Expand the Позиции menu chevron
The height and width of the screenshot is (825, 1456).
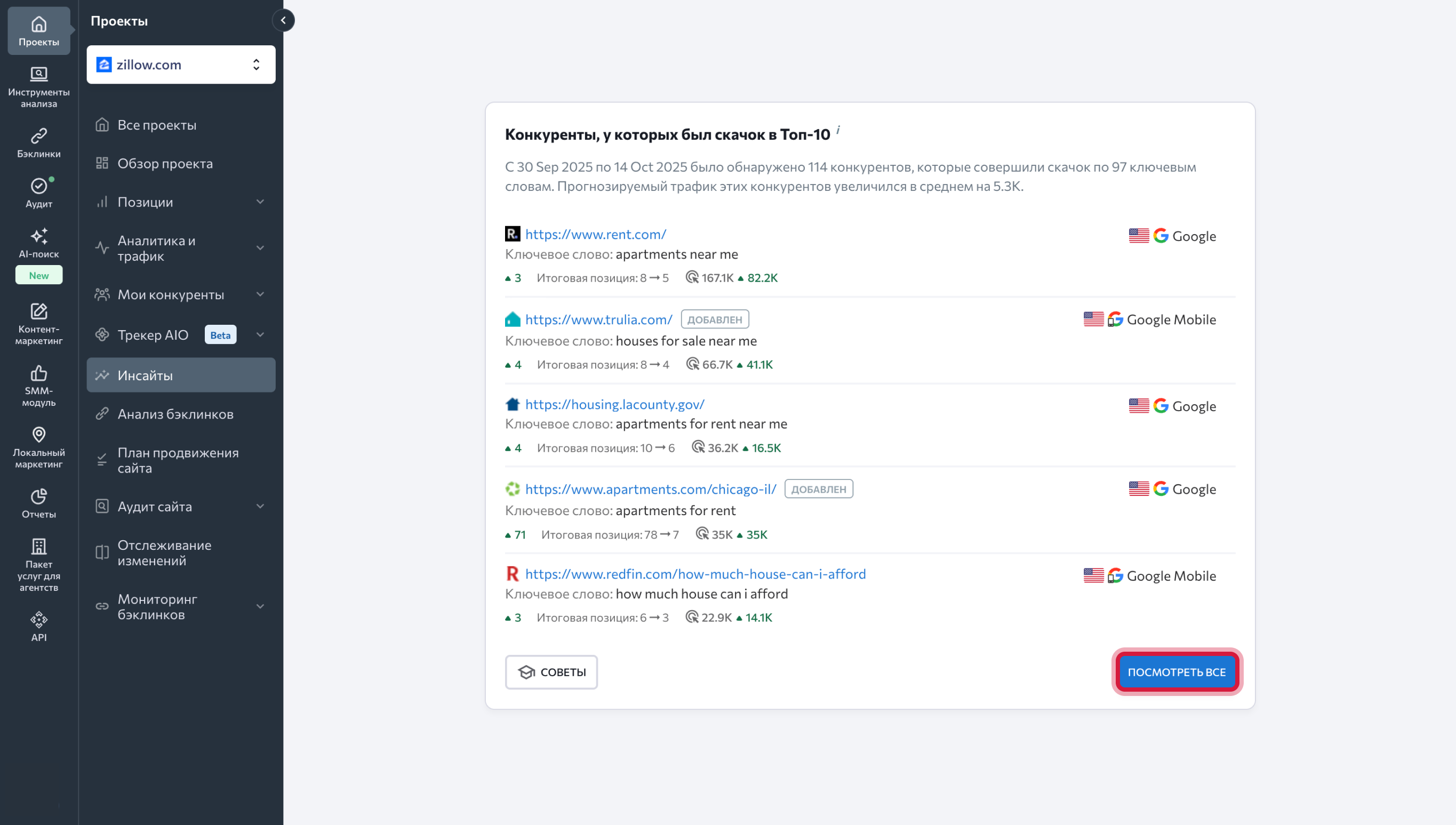pyautogui.click(x=260, y=202)
